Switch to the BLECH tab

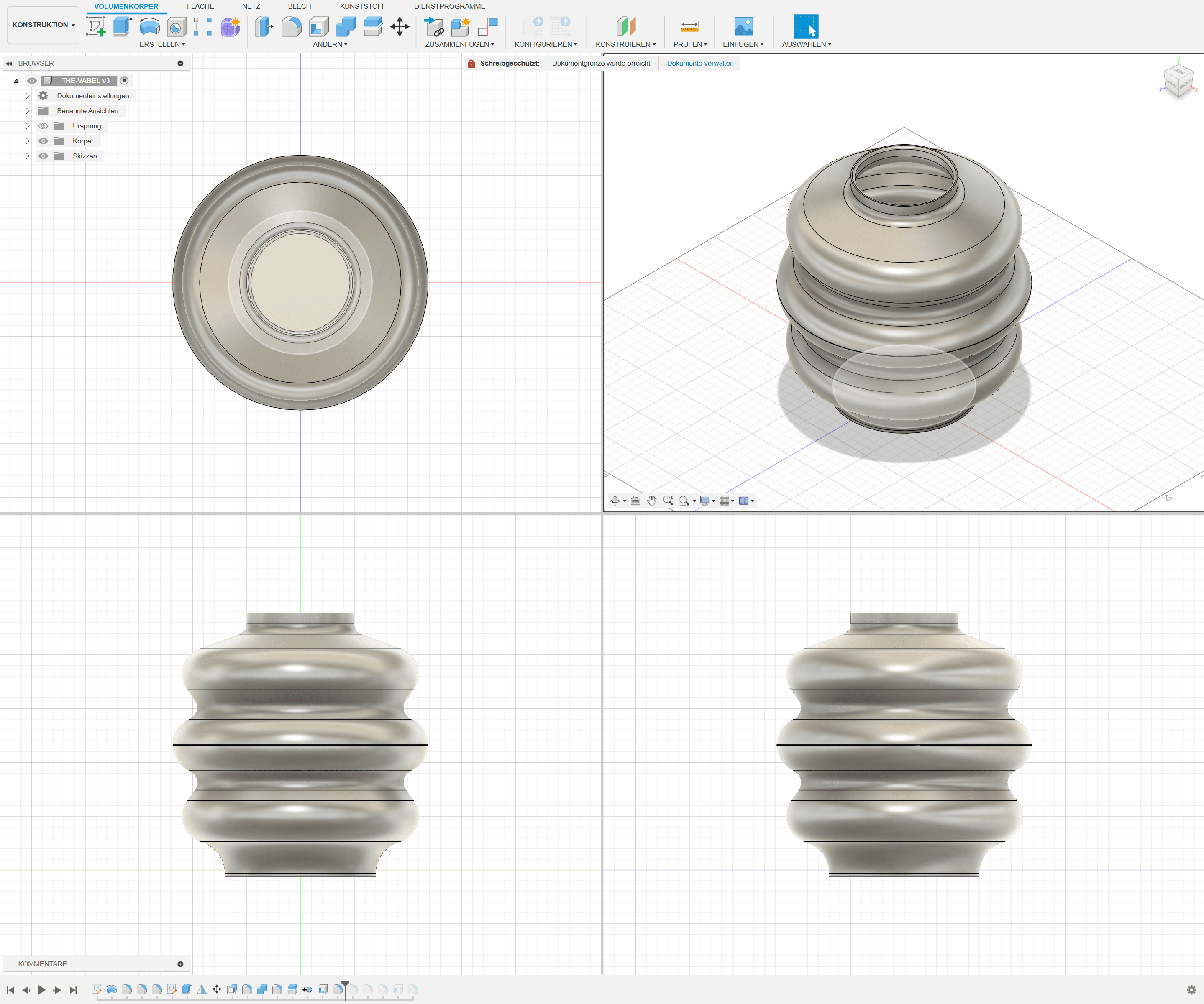299,6
